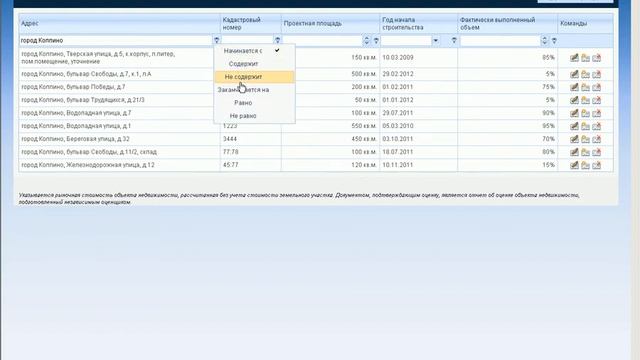Click red-X delete icon for Береговая улица row

(x=596, y=139)
